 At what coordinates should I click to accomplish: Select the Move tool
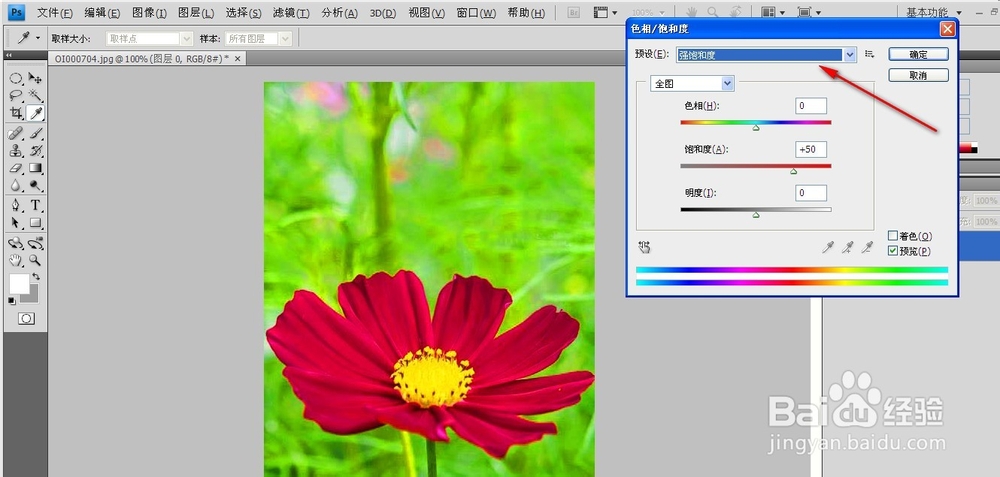point(36,78)
